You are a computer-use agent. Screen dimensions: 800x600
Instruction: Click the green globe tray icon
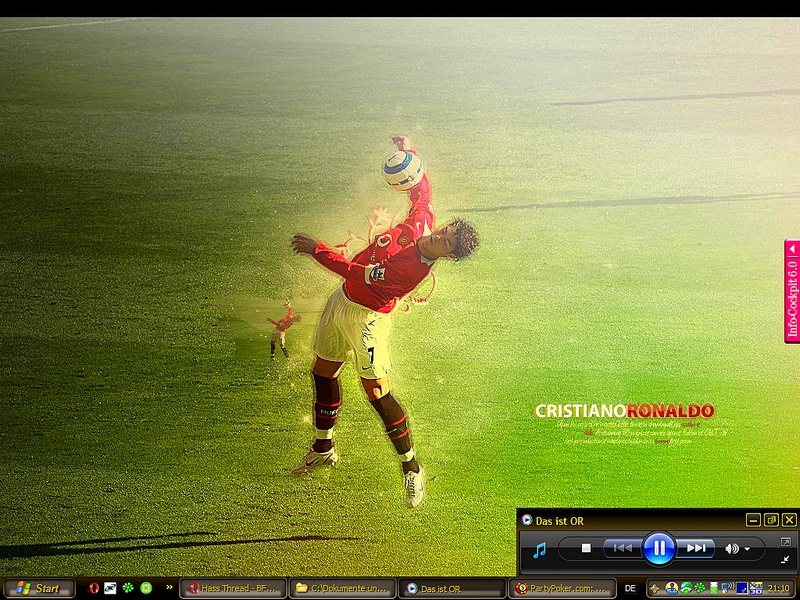[x=687, y=588]
